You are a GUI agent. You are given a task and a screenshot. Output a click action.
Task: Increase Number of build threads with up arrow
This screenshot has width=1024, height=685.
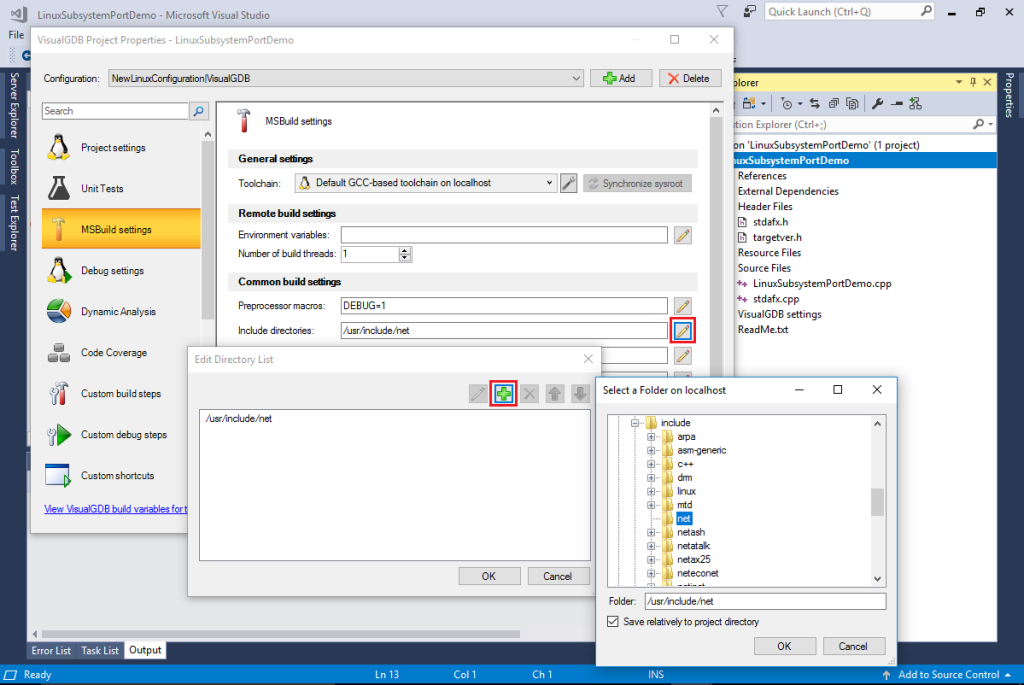(405, 250)
